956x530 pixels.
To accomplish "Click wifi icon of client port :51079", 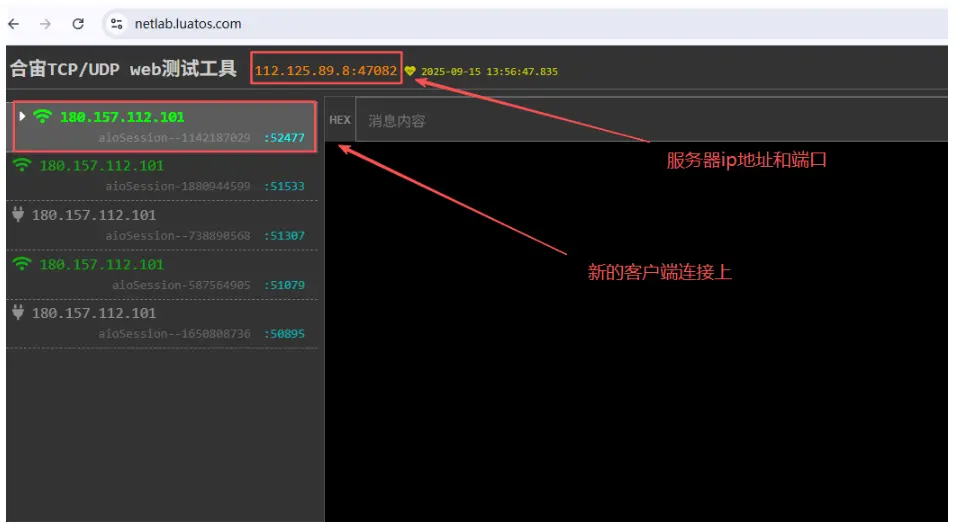I will tap(22, 263).
